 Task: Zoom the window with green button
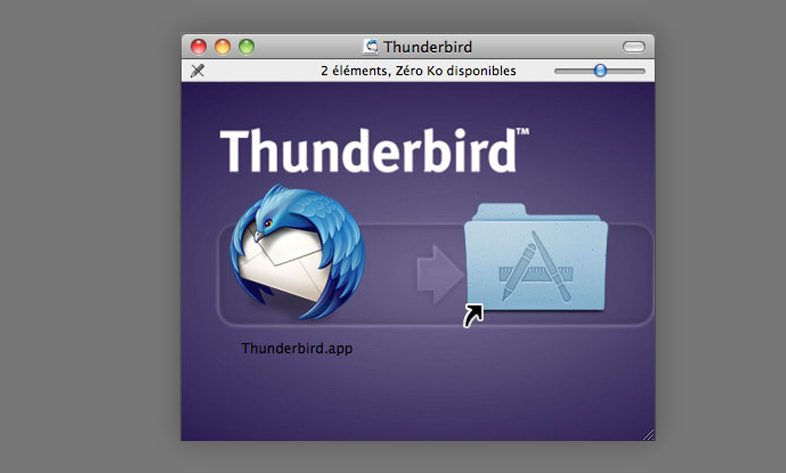(x=247, y=47)
